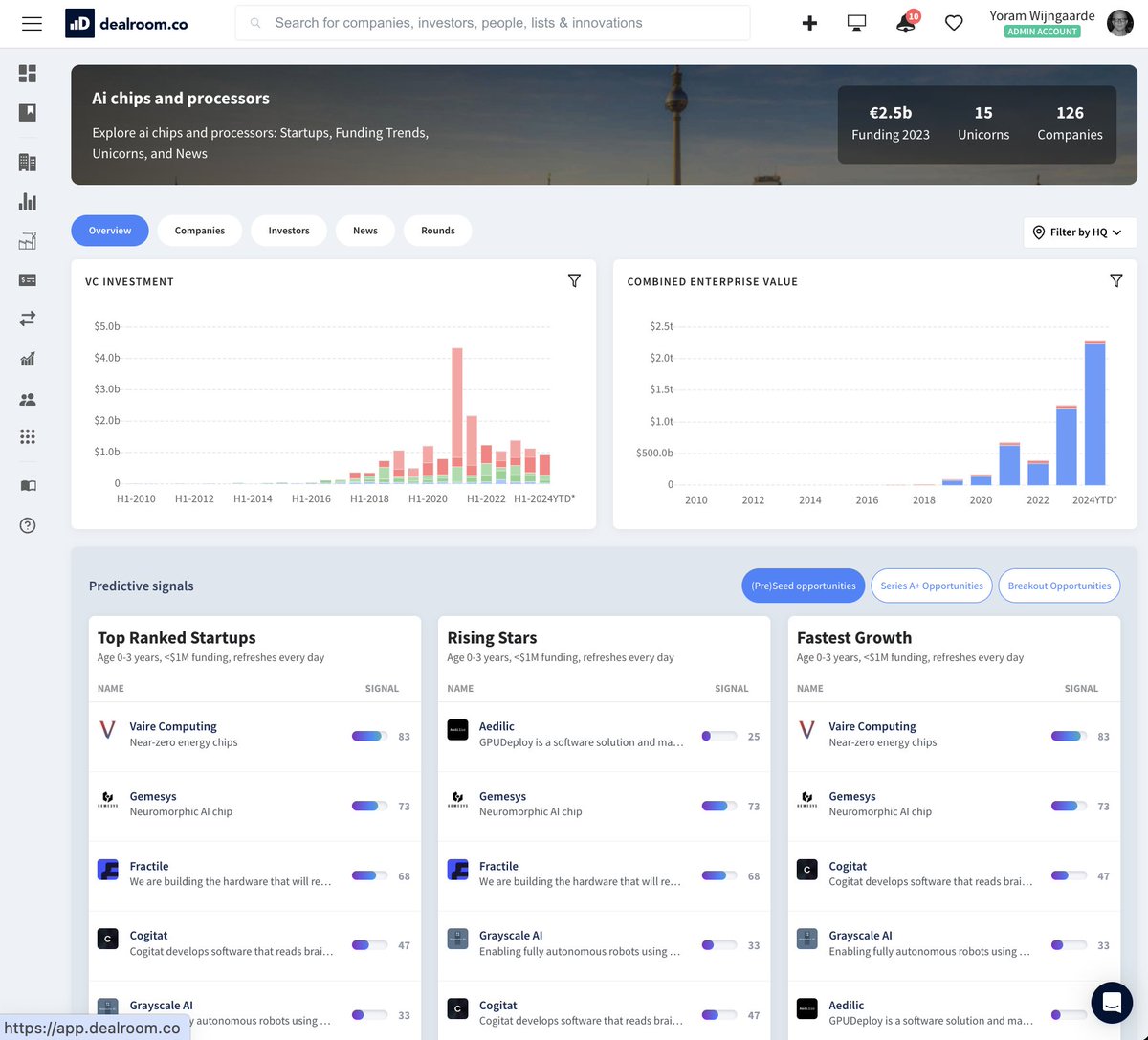The width and height of the screenshot is (1148, 1040).
Task: Click Cogitat signal bar in Fastest Growth
Action: pos(1069,875)
